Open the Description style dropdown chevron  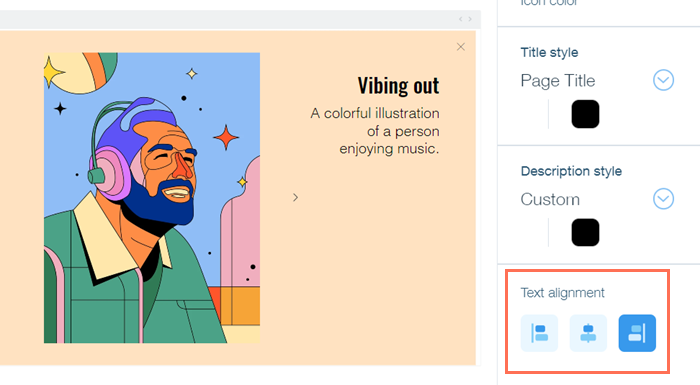click(663, 199)
